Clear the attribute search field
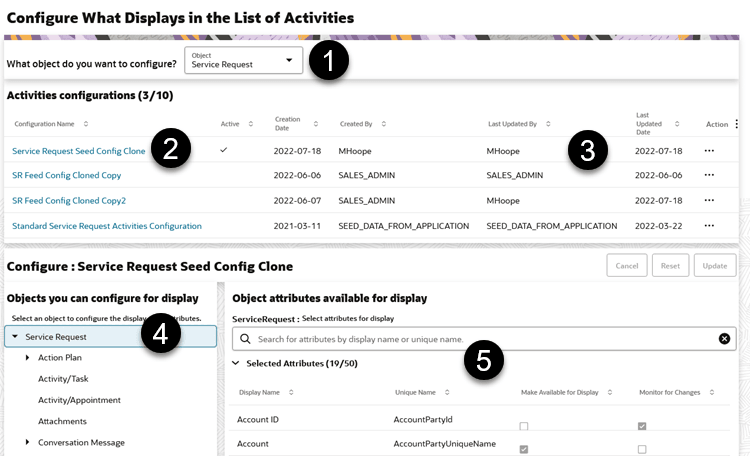 724,339
